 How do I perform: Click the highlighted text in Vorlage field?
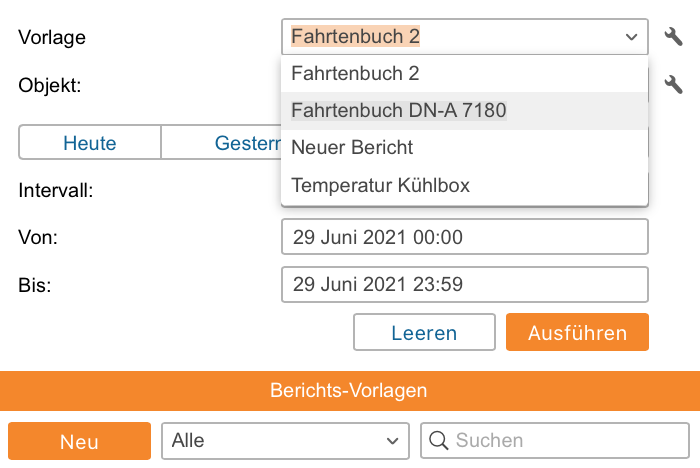point(355,37)
